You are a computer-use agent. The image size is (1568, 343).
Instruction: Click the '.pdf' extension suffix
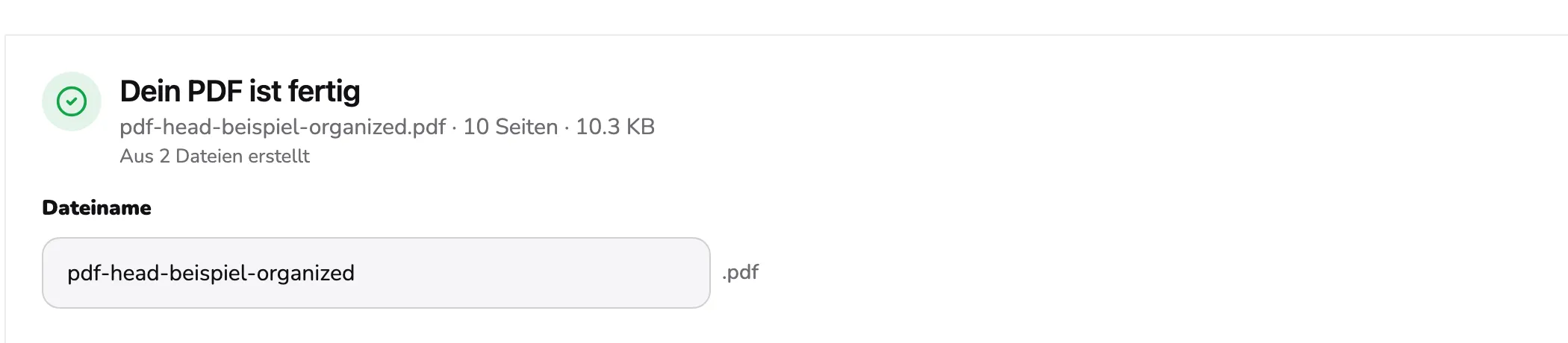pyautogui.click(x=740, y=272)
